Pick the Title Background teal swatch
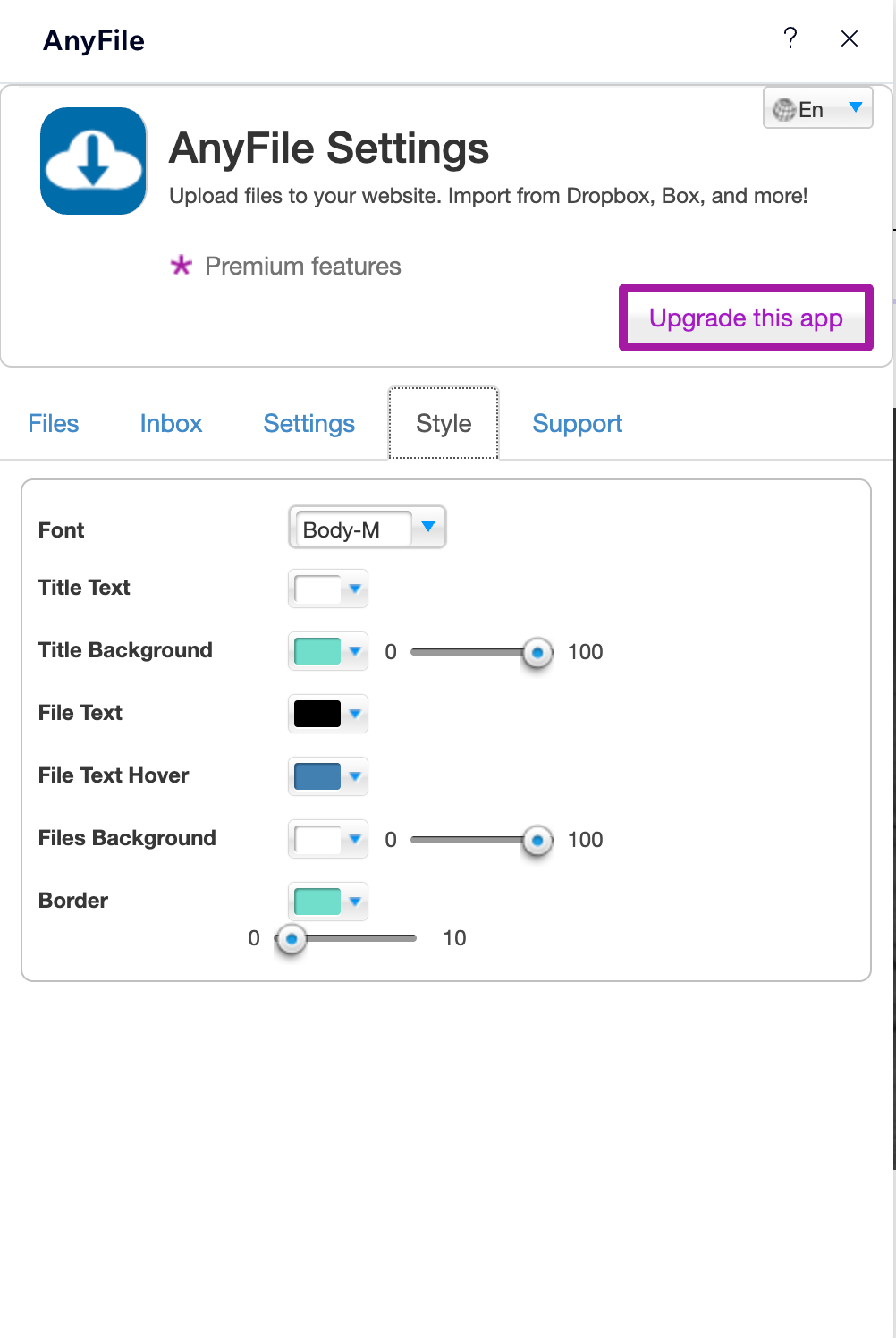896x1338 pixels. [317, 651]
